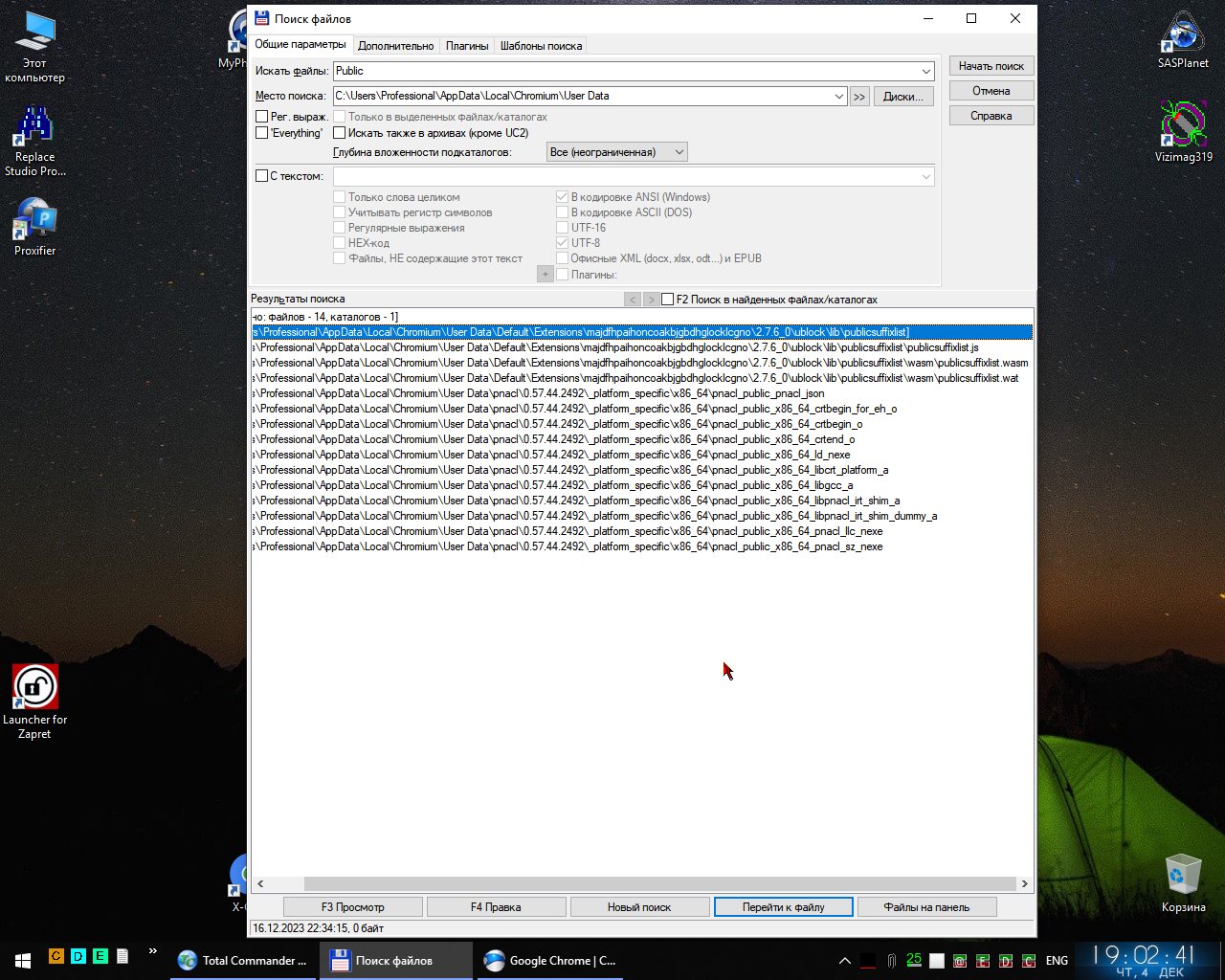Screen dimensions: 1225x980
Task: Open the Шаблоны поиска tab
Action: pyautogui.click(x=540, y=46)
